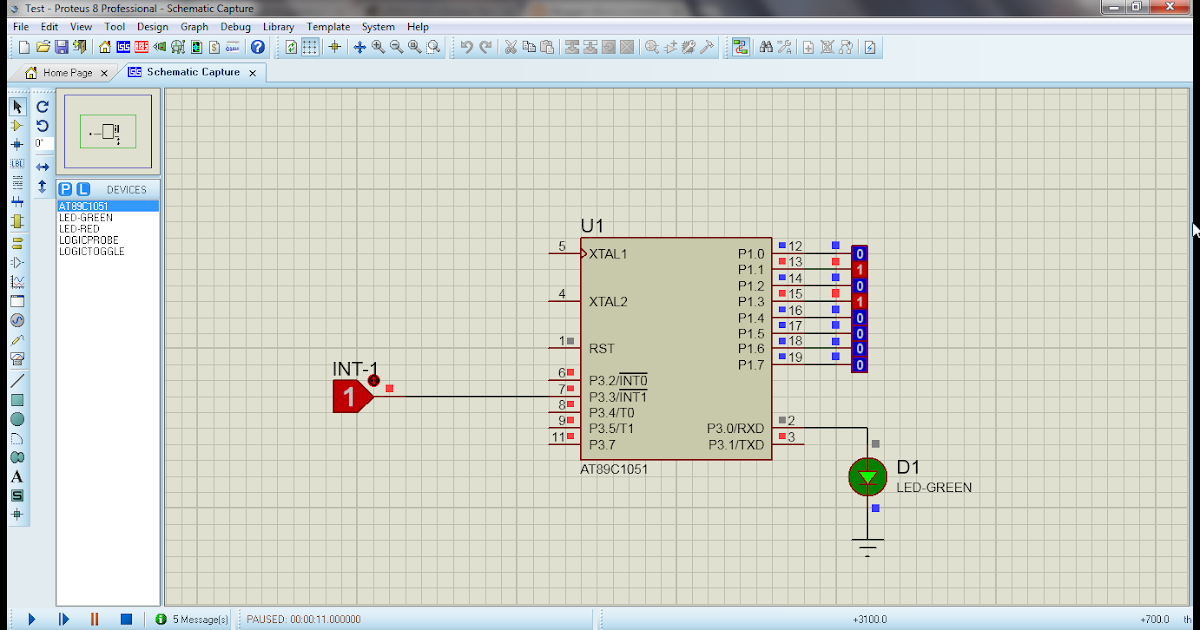The height and width of the screenshot is (630, 1200).
Task: Select LED-GREEN in the Devices list
Action: click(85, 217)
